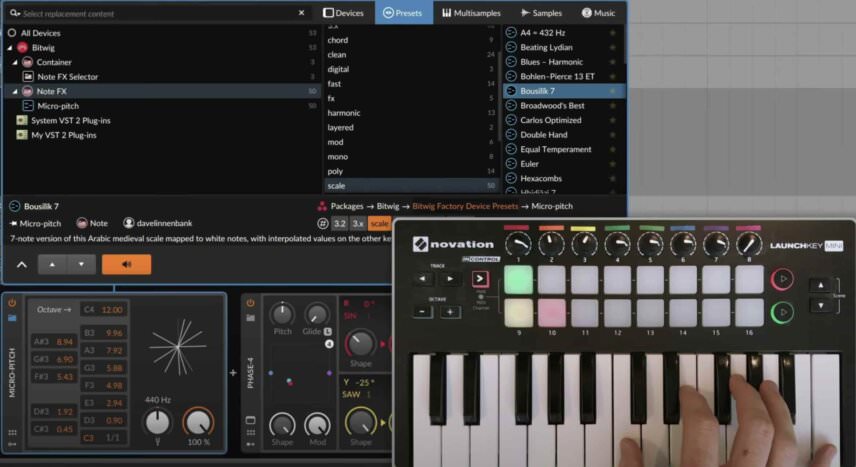Click the tuning fork icon under 440 Hz
The width and height of the screenshot is (856, 467).
click(x=158, y=441)
